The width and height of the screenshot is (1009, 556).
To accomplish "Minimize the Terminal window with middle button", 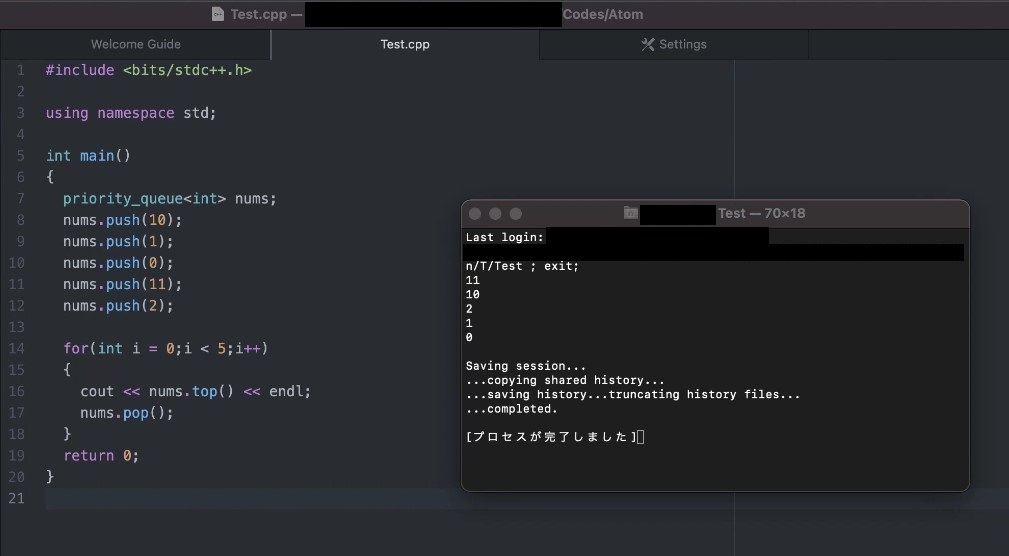I will (495, 214).
